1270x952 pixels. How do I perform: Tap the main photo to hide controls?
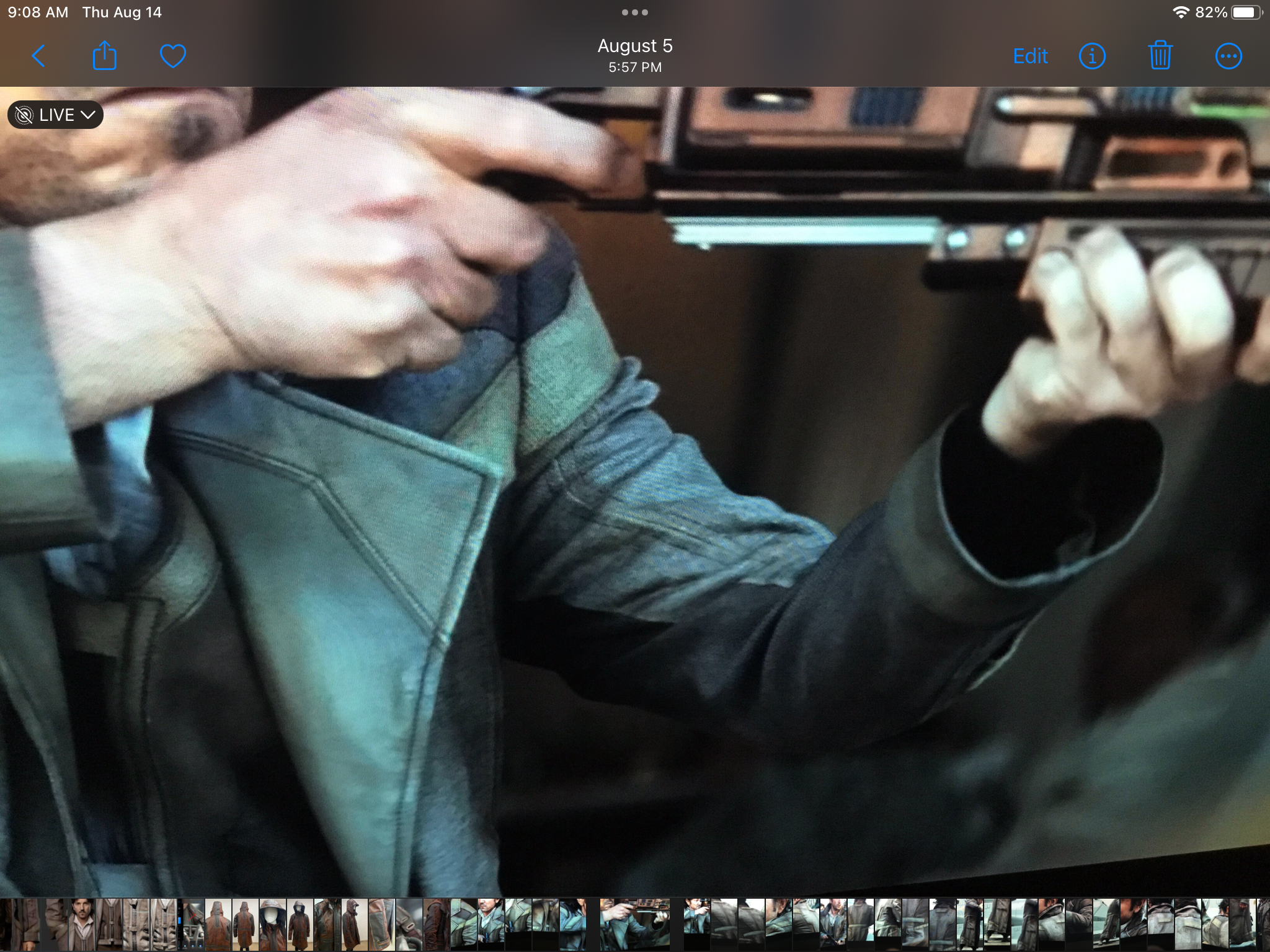[635, 496]
